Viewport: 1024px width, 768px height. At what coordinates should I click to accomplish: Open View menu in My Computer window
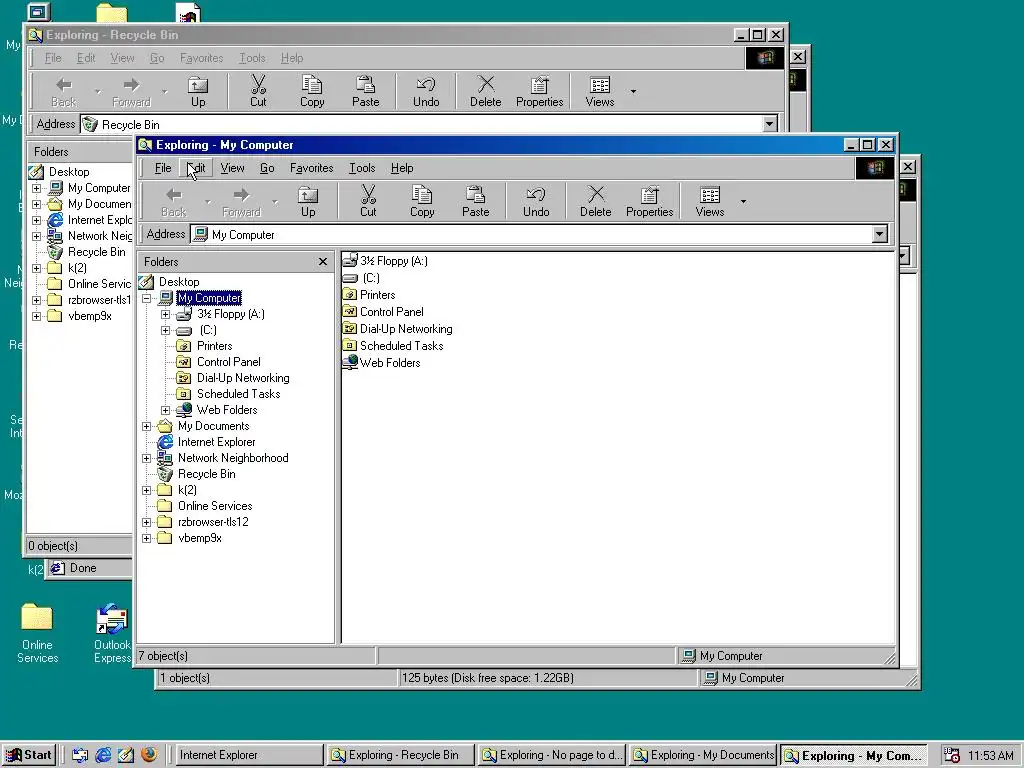(232, 168)
